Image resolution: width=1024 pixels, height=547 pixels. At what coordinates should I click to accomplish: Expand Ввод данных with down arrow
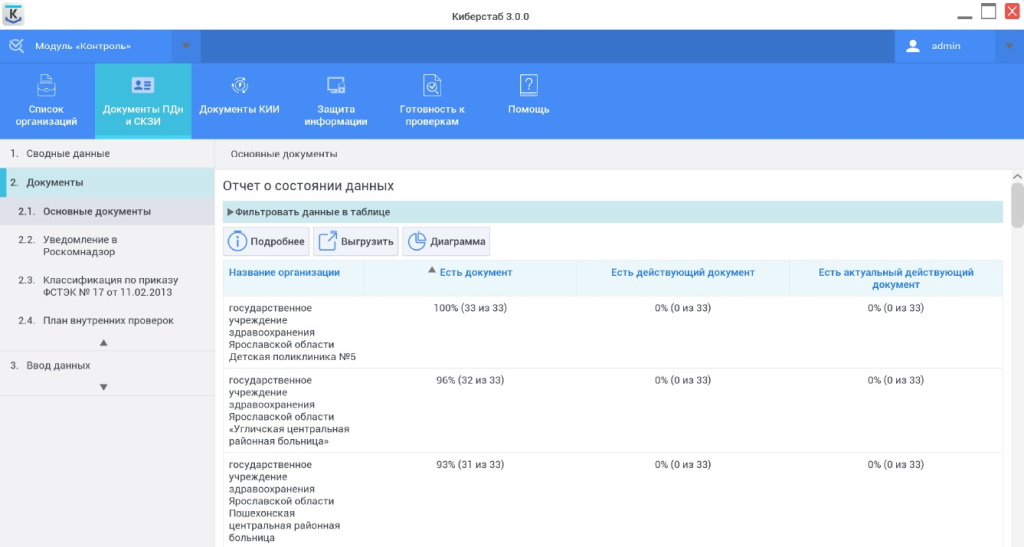pyautogui.click(x=103, y=387)
